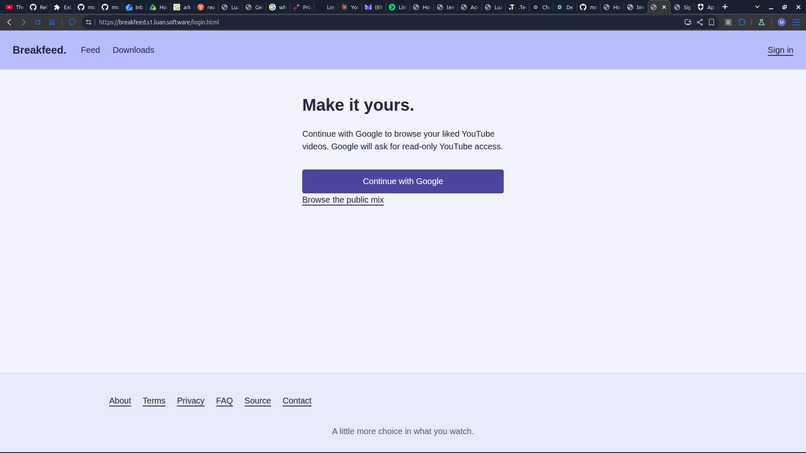Viewport: 806px width, 453px height.
Task: Click the share icon in the toolbar
Action: pos(700,22)
